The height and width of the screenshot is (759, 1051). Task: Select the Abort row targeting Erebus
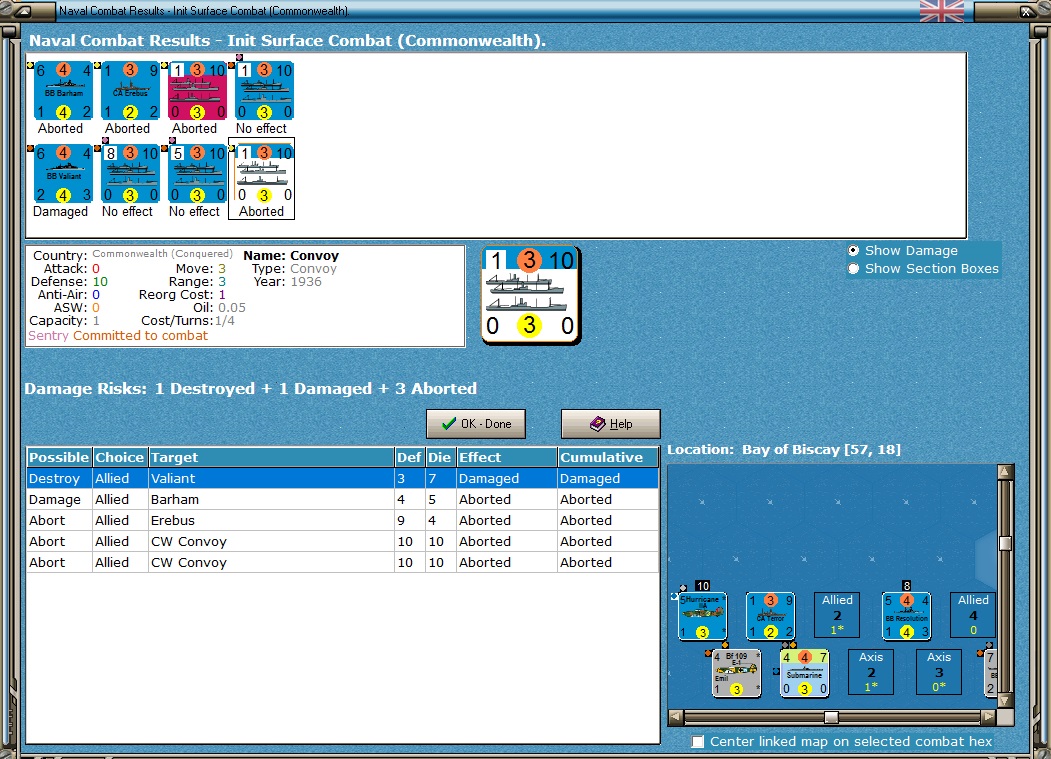click(343, 520)
